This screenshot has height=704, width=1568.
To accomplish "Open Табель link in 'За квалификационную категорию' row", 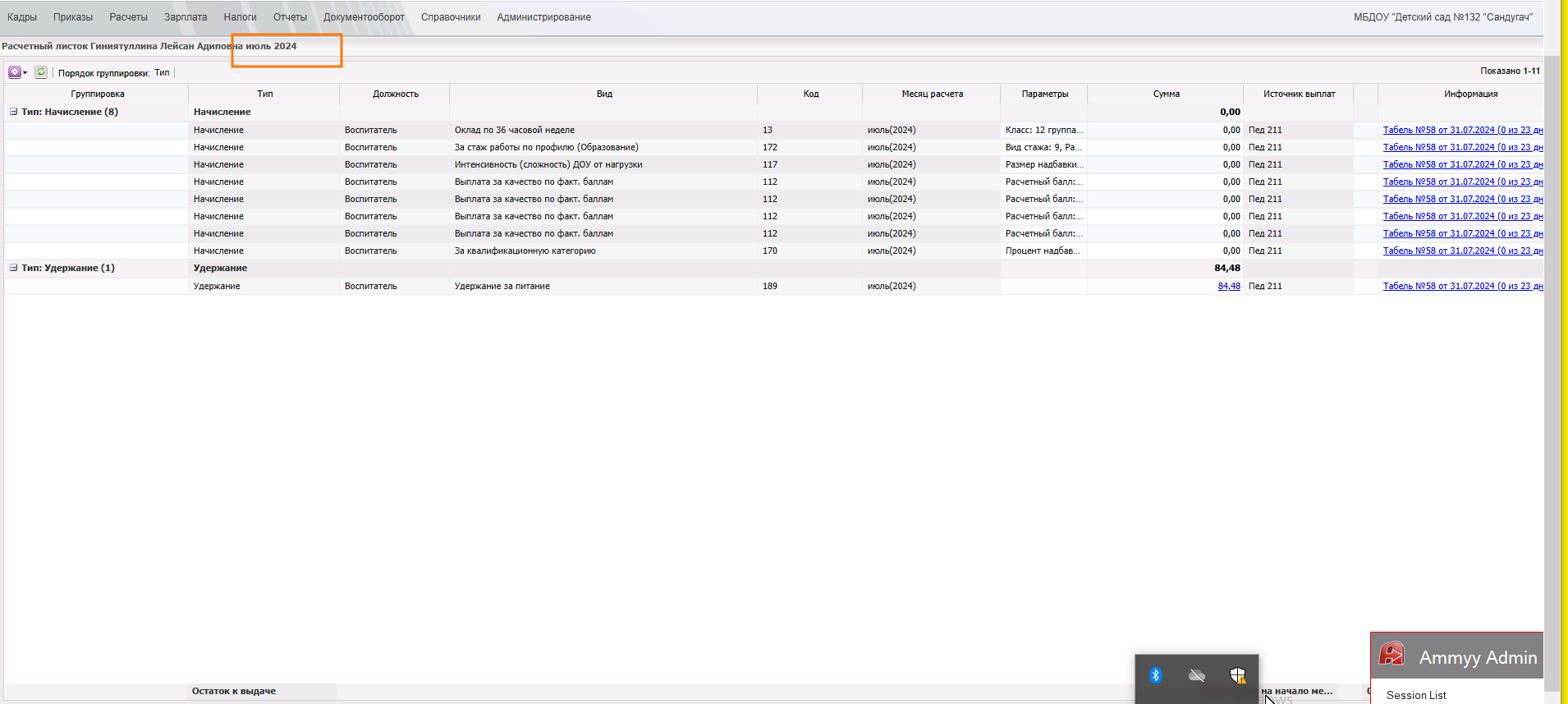I will point(1463,251).
